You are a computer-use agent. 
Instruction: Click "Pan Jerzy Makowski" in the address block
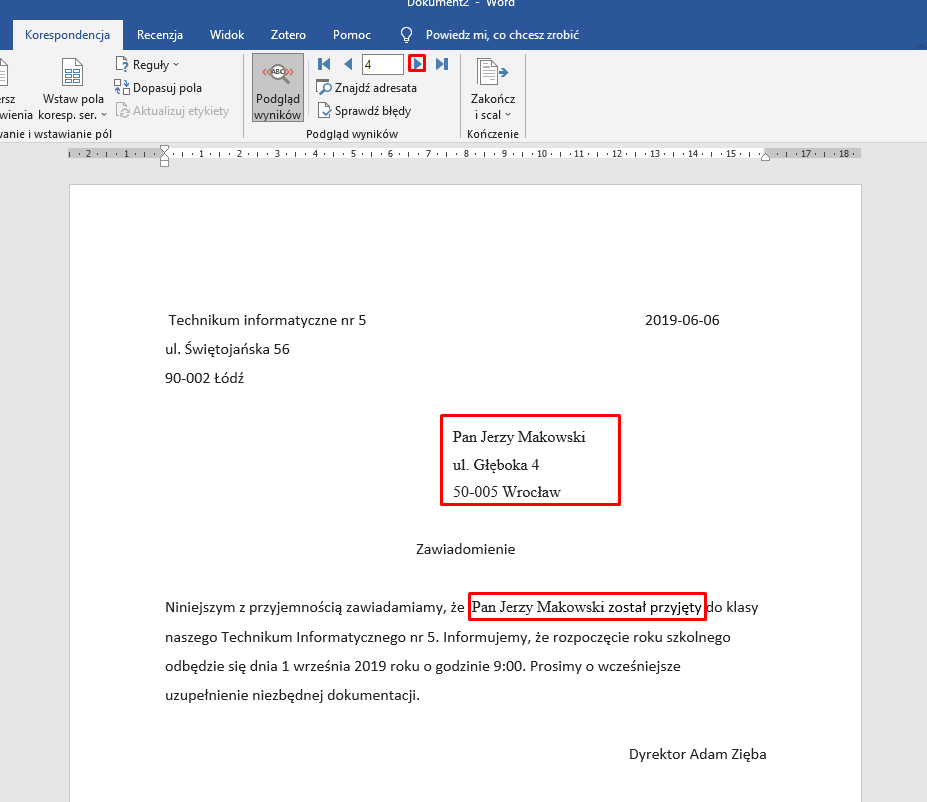pos(519,437)
